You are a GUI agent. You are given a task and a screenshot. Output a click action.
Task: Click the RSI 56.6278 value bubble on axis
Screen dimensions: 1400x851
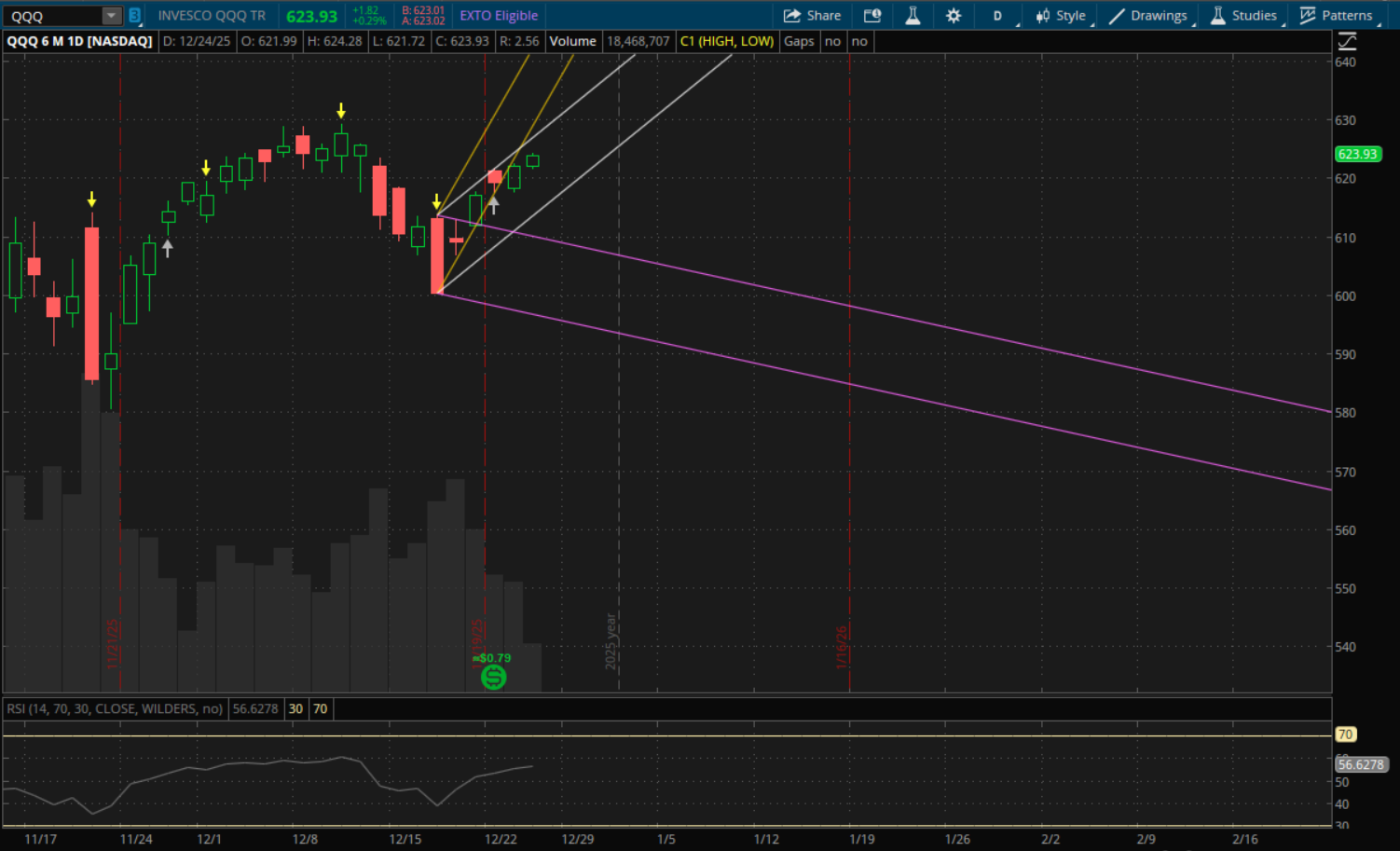(1361, 764)
